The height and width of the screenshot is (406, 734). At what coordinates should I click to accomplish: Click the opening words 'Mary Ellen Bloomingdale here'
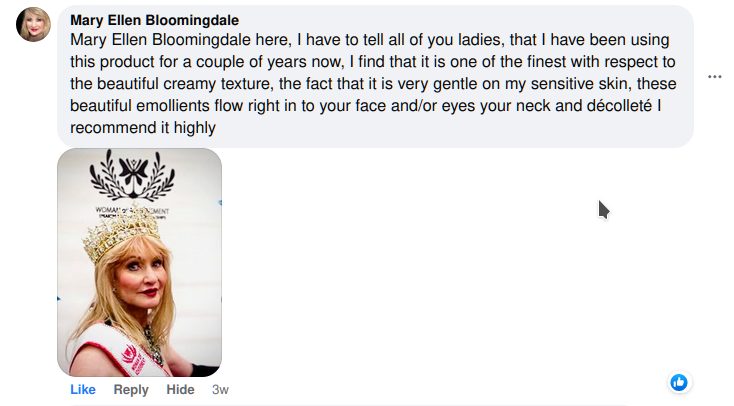(181, 40)
